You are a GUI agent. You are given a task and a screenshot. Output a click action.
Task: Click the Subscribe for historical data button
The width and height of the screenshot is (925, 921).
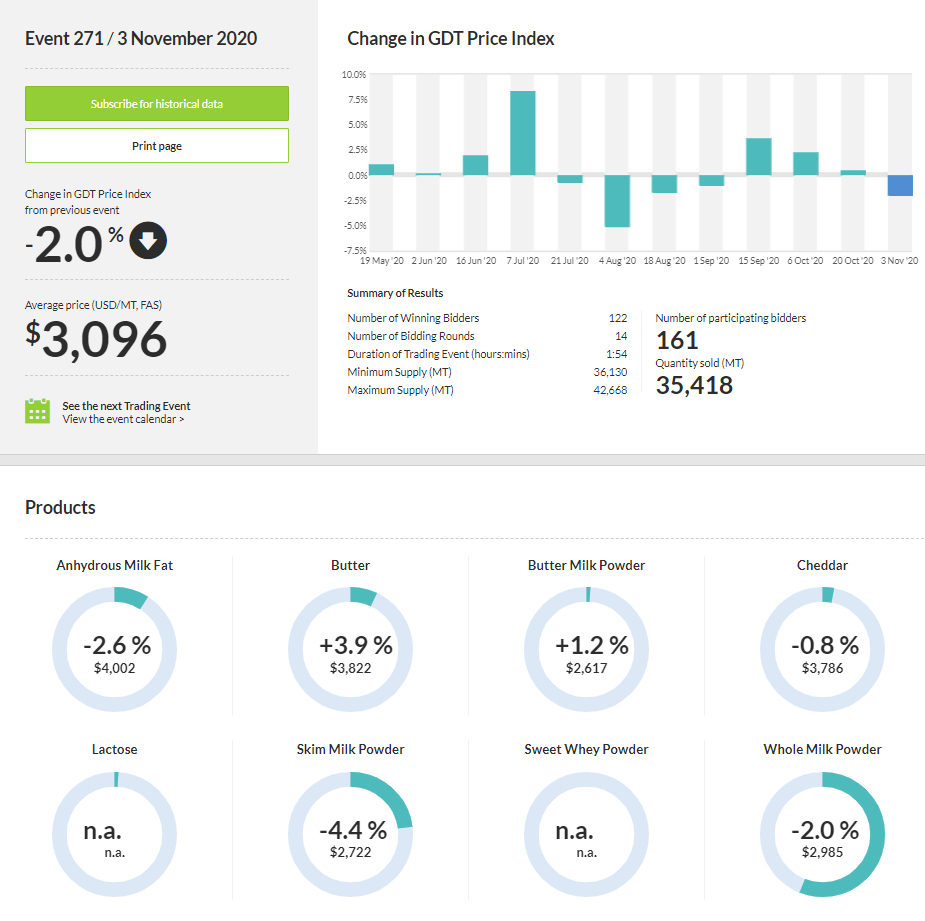(x=157, y=104)
